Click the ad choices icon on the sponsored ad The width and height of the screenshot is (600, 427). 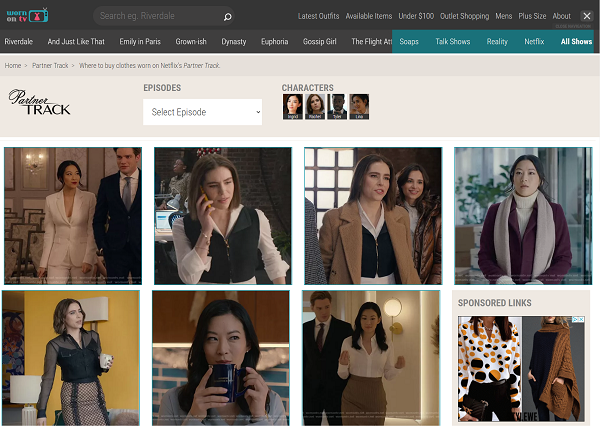[579, 319]
